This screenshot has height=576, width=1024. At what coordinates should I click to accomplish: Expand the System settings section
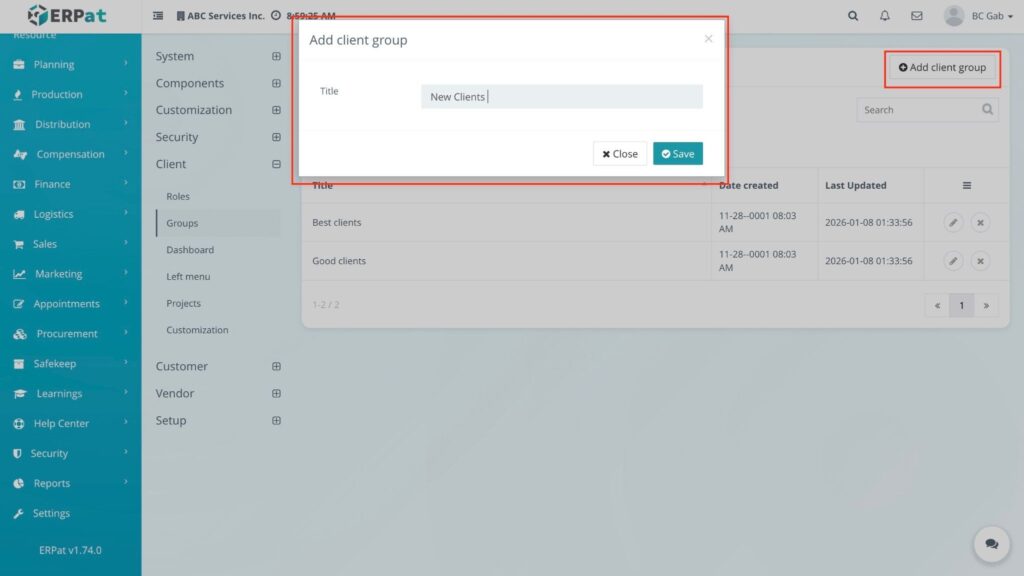[276, 56]
